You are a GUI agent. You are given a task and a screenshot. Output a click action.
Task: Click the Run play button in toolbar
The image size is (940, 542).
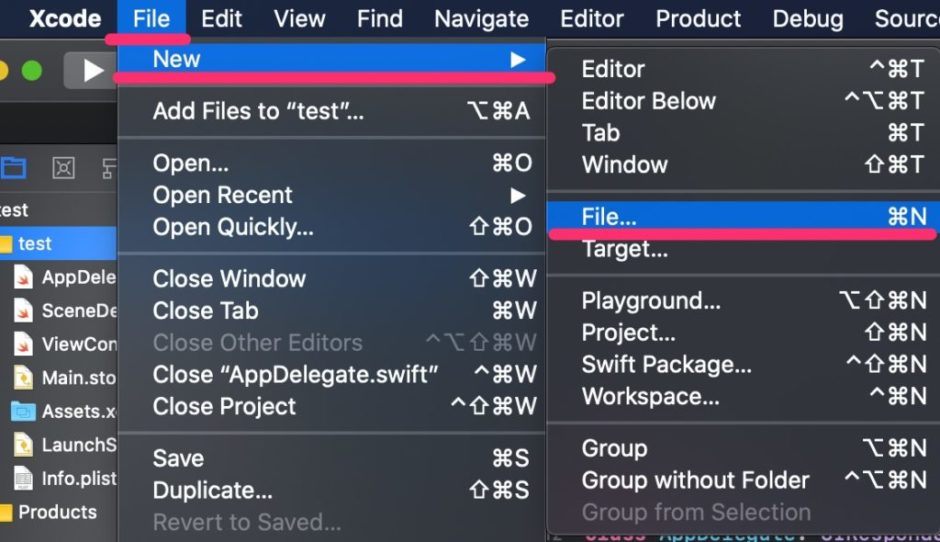(92, 71)
